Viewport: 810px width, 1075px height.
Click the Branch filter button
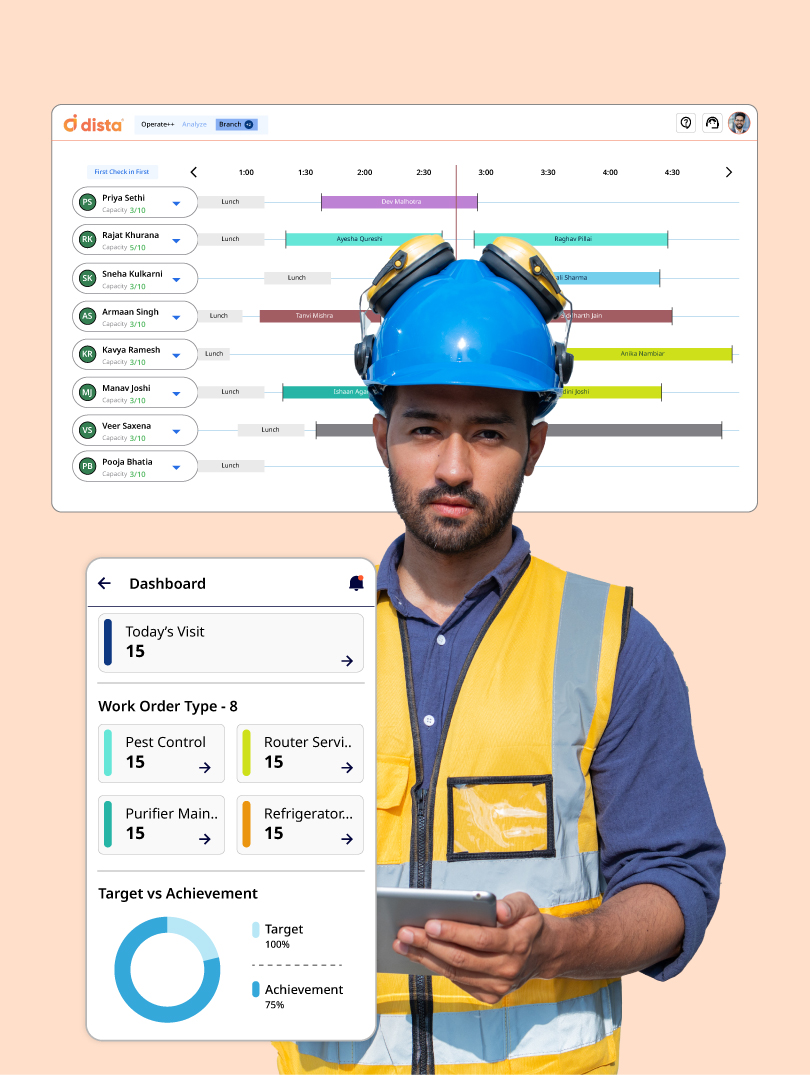pos(236,124)
